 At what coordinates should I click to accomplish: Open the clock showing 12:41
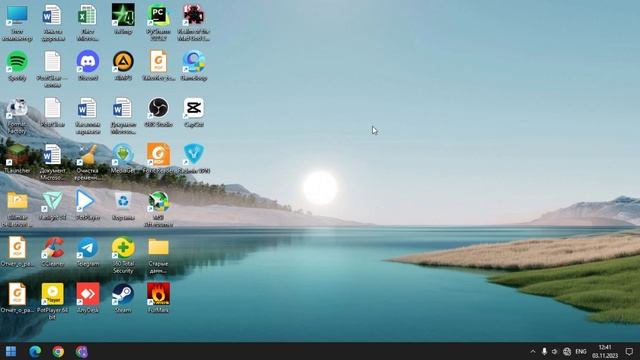click(x=605, y=351)
